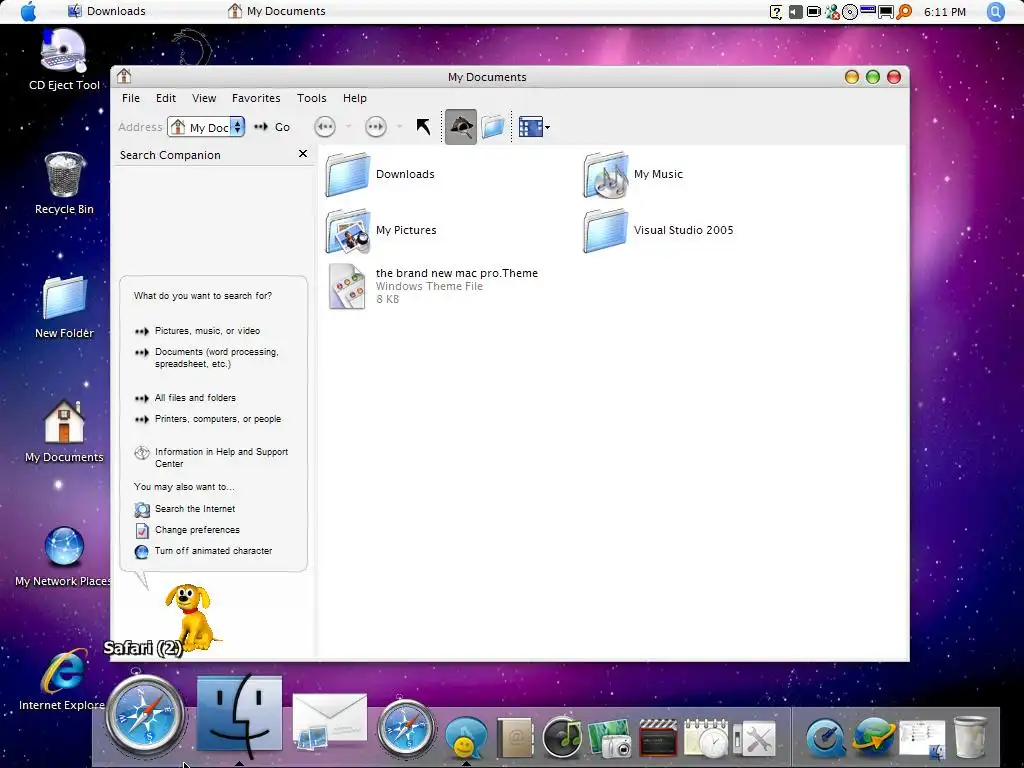Select the My Pictures folder
Screen dimensions: 1024x768
[381, 231]
